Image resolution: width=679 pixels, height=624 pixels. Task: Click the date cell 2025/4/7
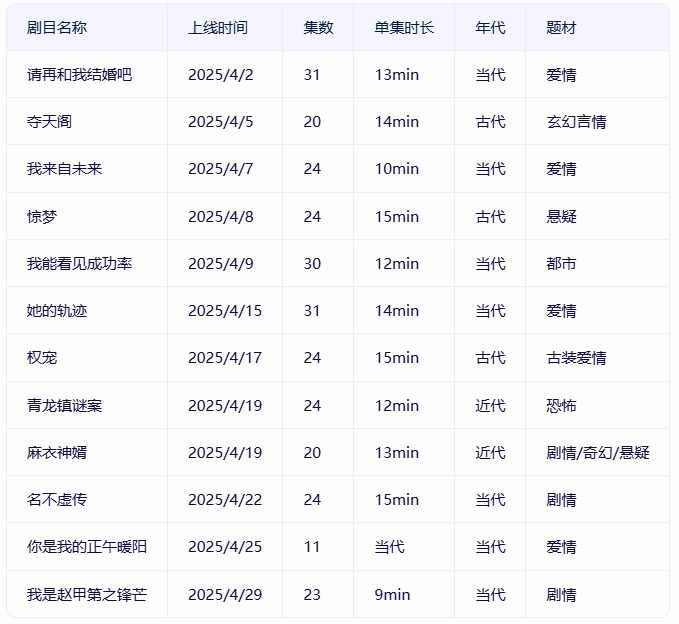(x=220, y=168)
